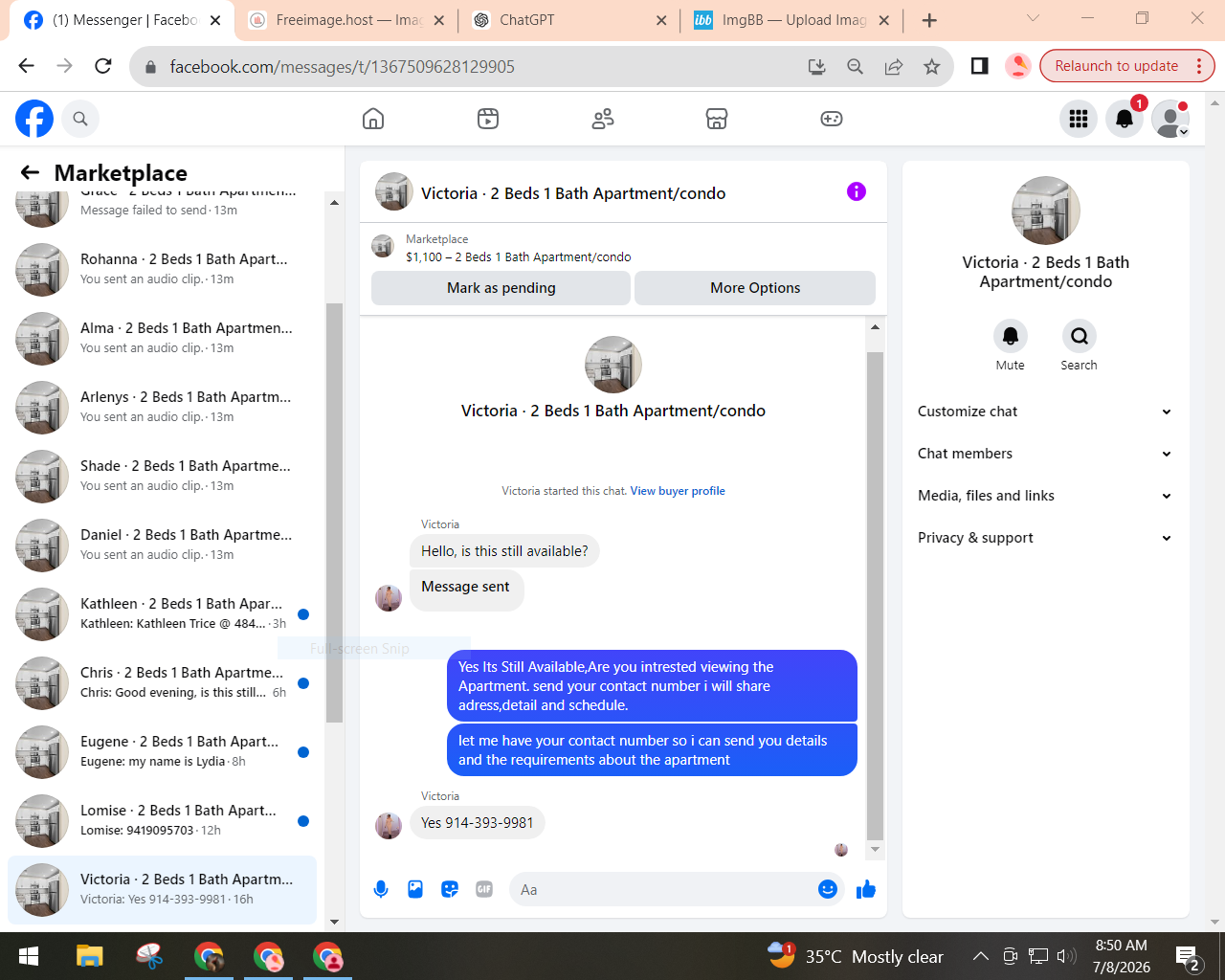Open the Marketplace storefront icon

717,119
